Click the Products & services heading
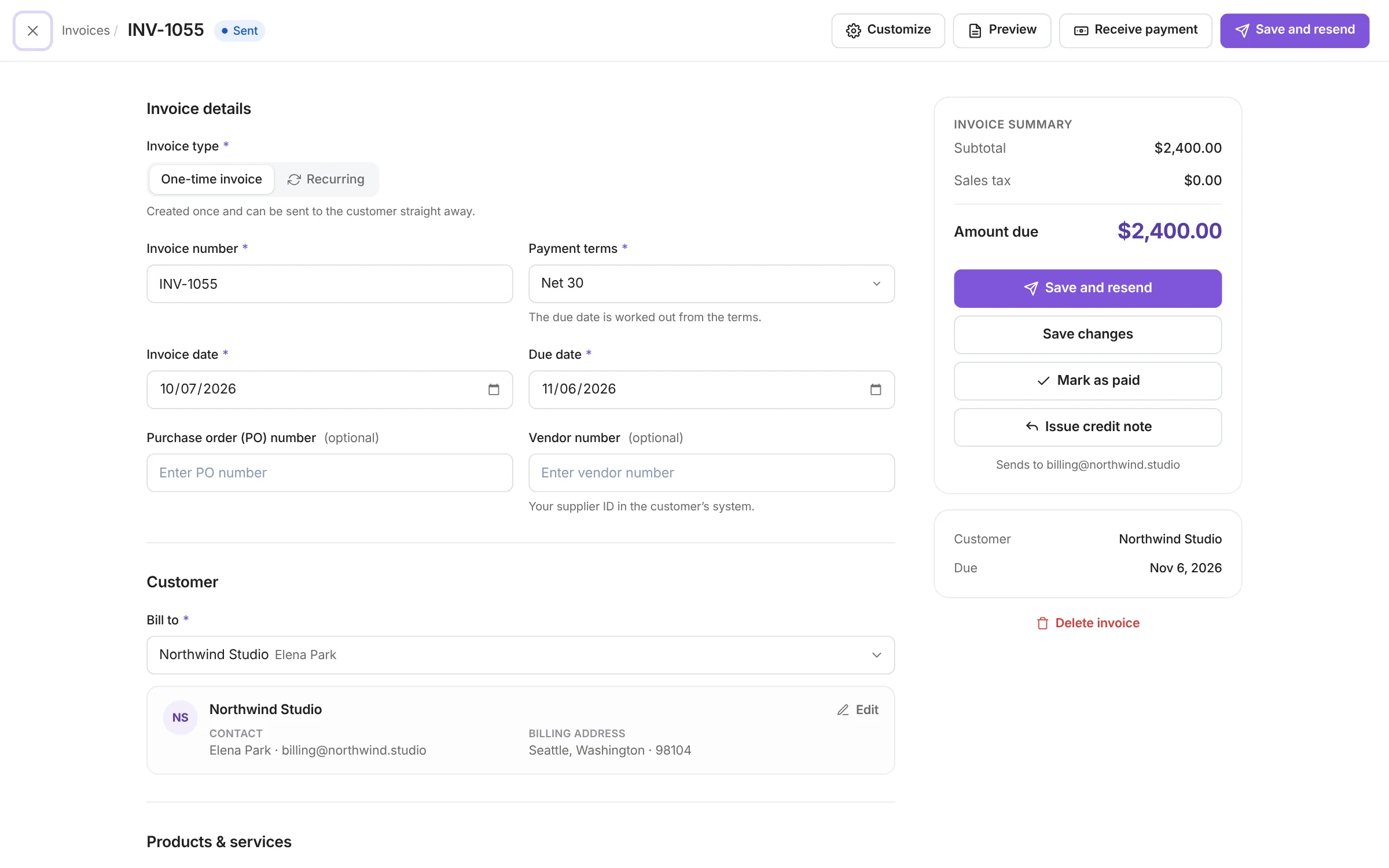This screenshot has width=1389, height=868. (219, 842)
